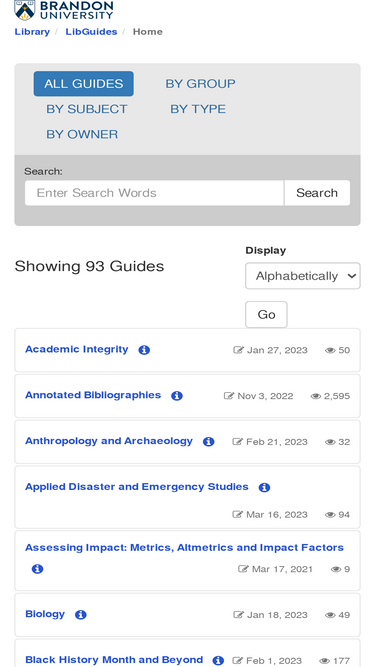The width and height of the screenshot is (375, 667).
Task: Open info icon under Assessing Impact guide
Action: pos(37,569)
